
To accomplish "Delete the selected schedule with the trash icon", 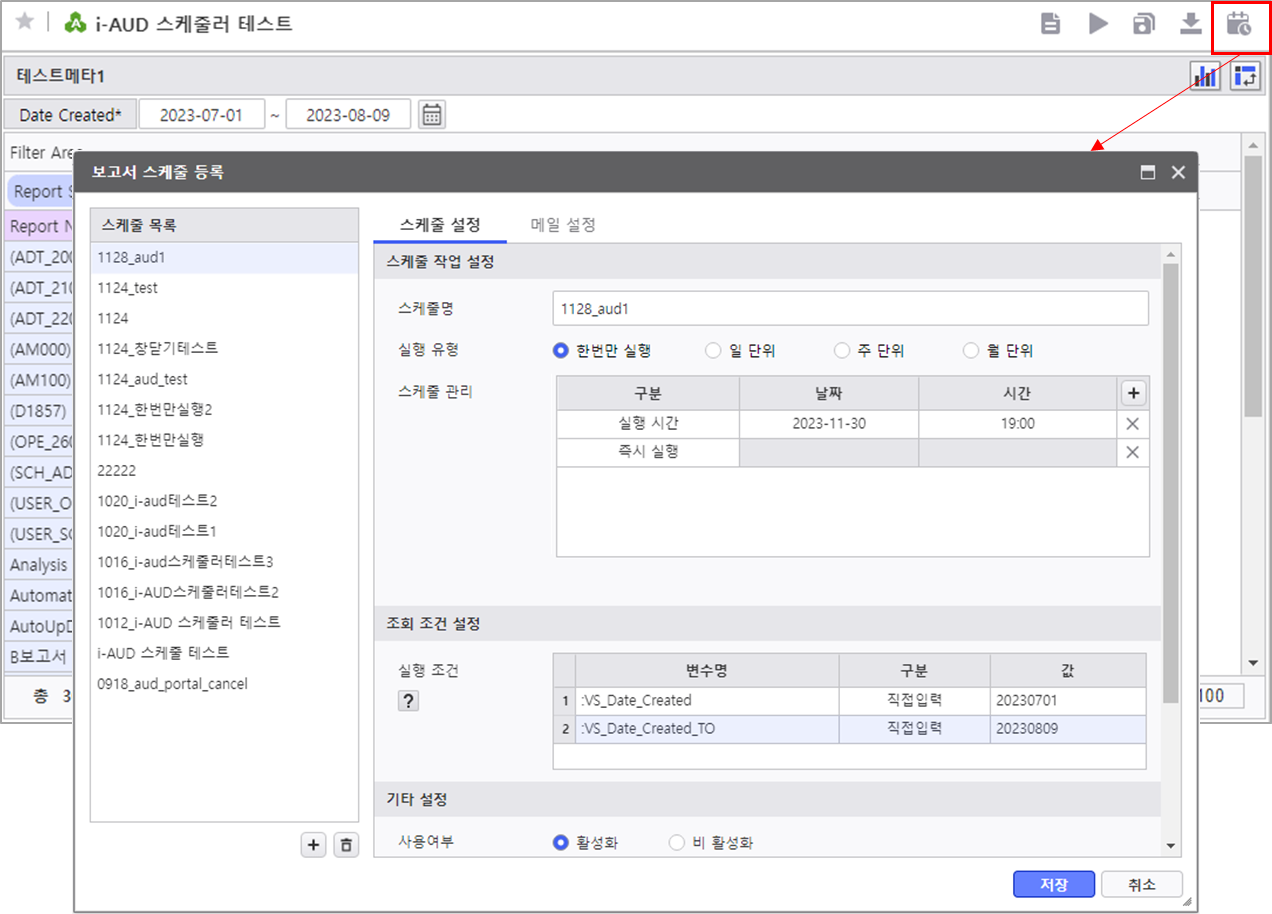I will pos(346,845).
